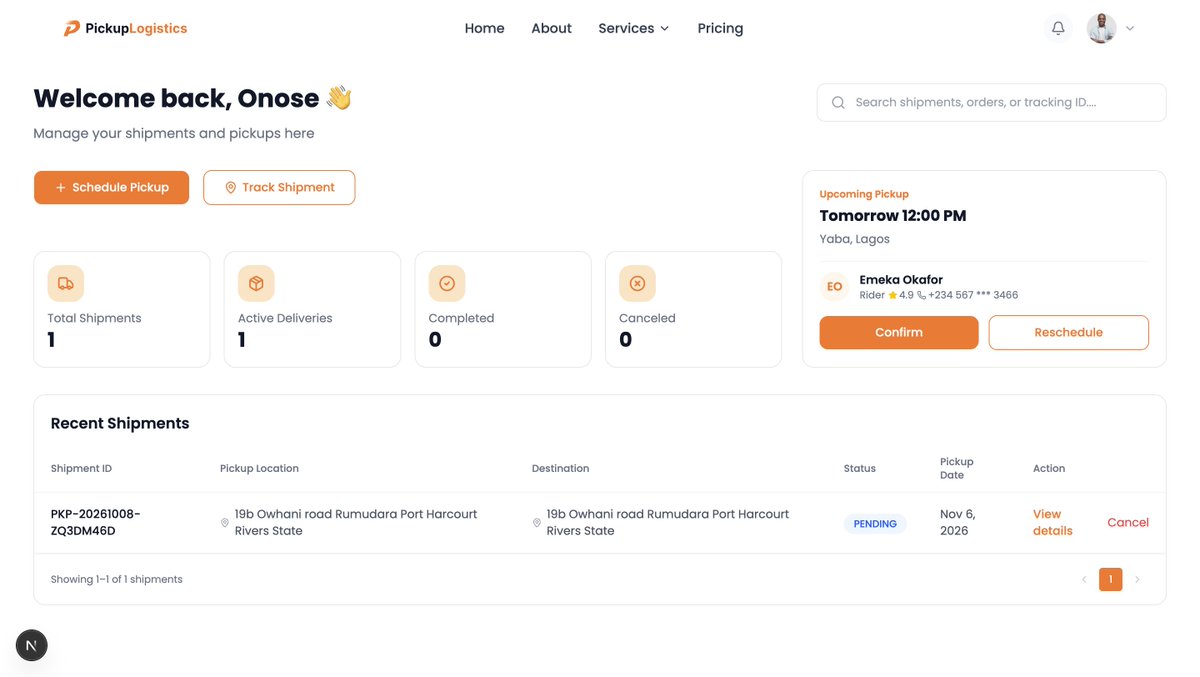Open the Services dropdown menu
The width and height of the screenshot is (1200, 677).
click(634, 28)
